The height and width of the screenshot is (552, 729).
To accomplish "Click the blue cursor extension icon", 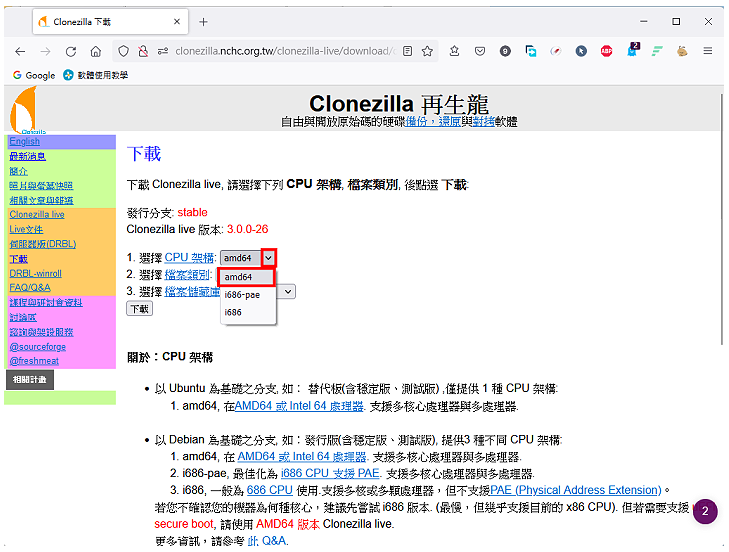I will [581, 51].
